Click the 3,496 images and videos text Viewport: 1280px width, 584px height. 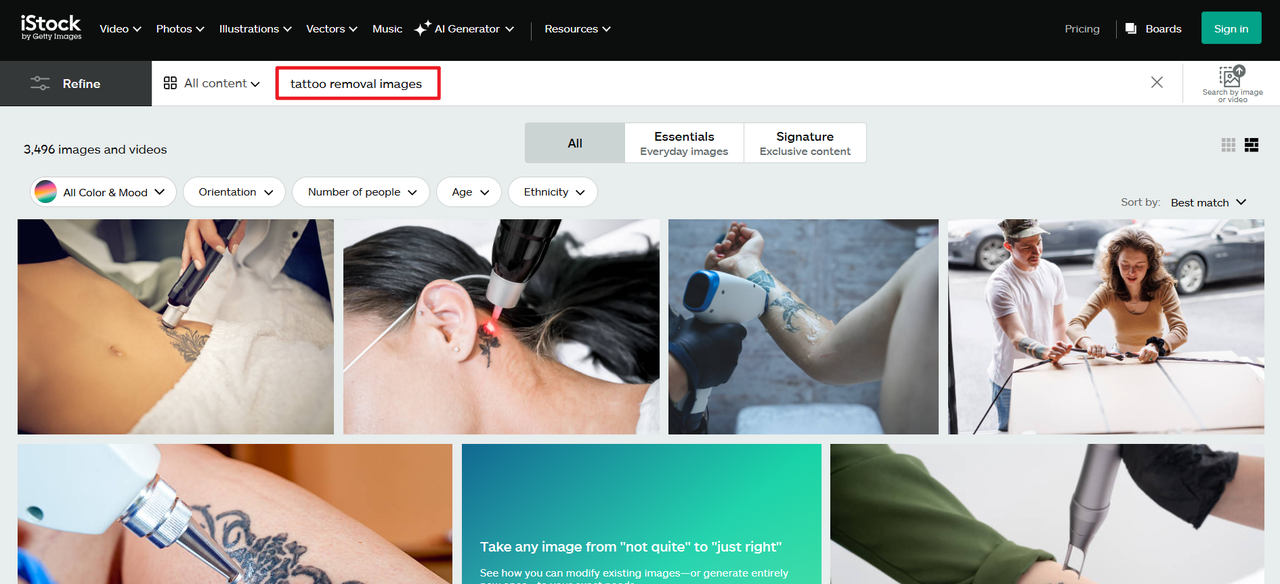(x=95, y=149)
